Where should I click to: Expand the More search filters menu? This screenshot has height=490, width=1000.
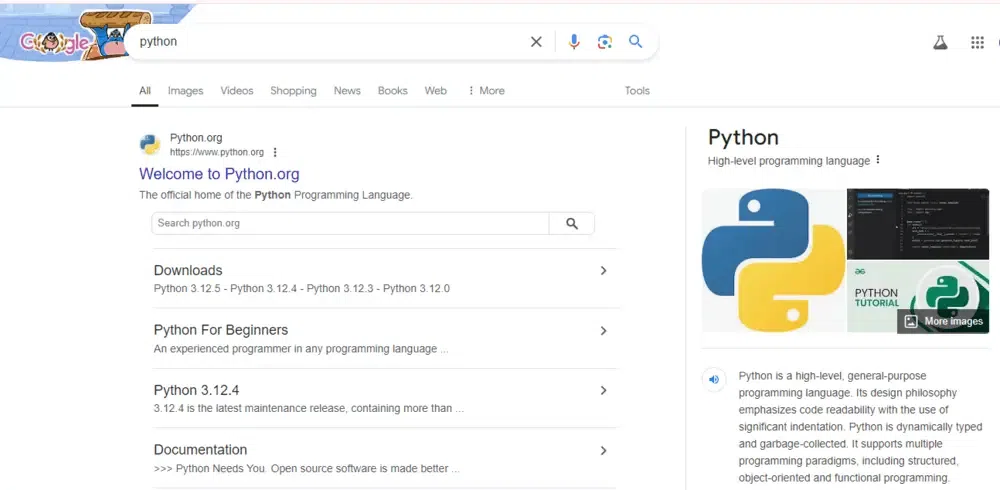coord(486,91)
